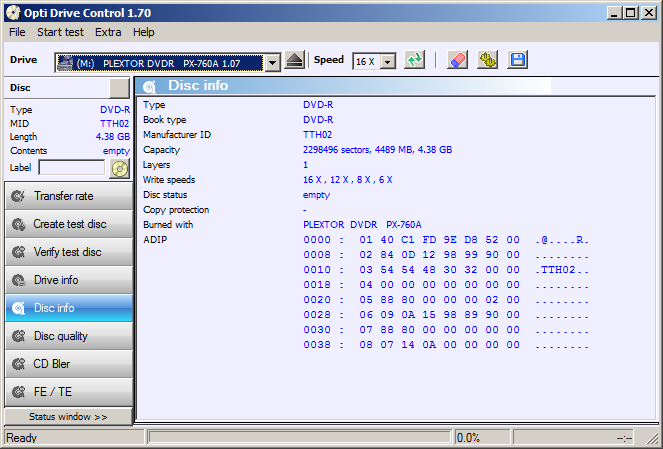The width and height of the screenshot is (663, 449).
Task: Click Manufacturer ID value TTH02
Action: (318, 135)
